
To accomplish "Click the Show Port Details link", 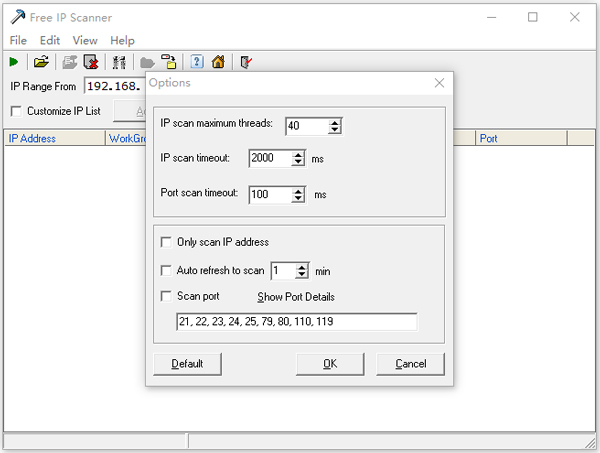I will point(296,297).
